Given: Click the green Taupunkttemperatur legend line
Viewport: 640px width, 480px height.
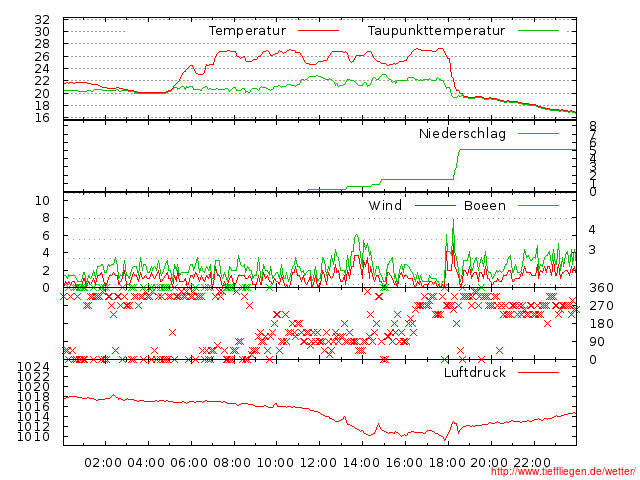Looking at the screenshot, I should point(538,31).
